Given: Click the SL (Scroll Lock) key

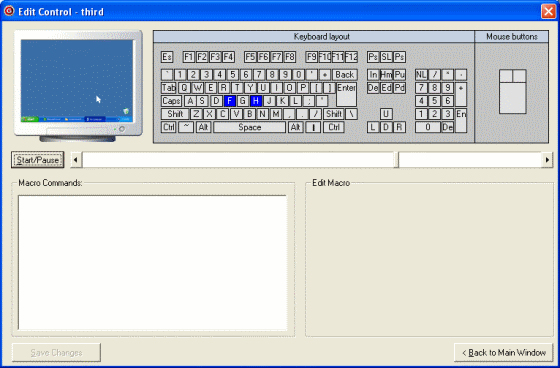Looking at the screenshot, I should tap(386, 57).
